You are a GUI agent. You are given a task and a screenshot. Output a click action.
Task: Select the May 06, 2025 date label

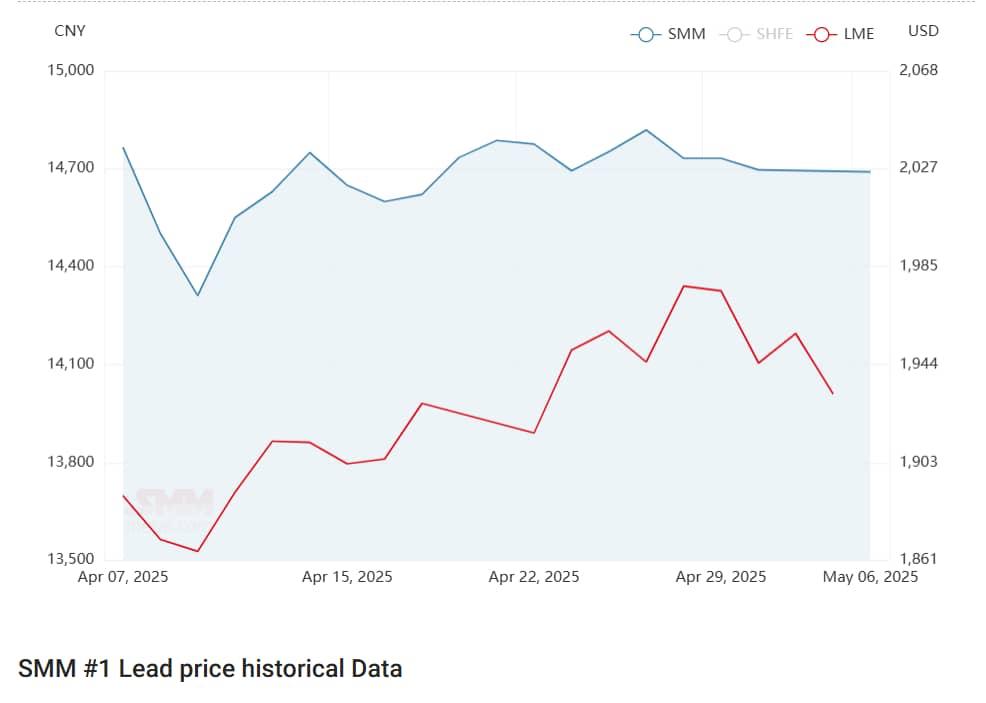870,577
